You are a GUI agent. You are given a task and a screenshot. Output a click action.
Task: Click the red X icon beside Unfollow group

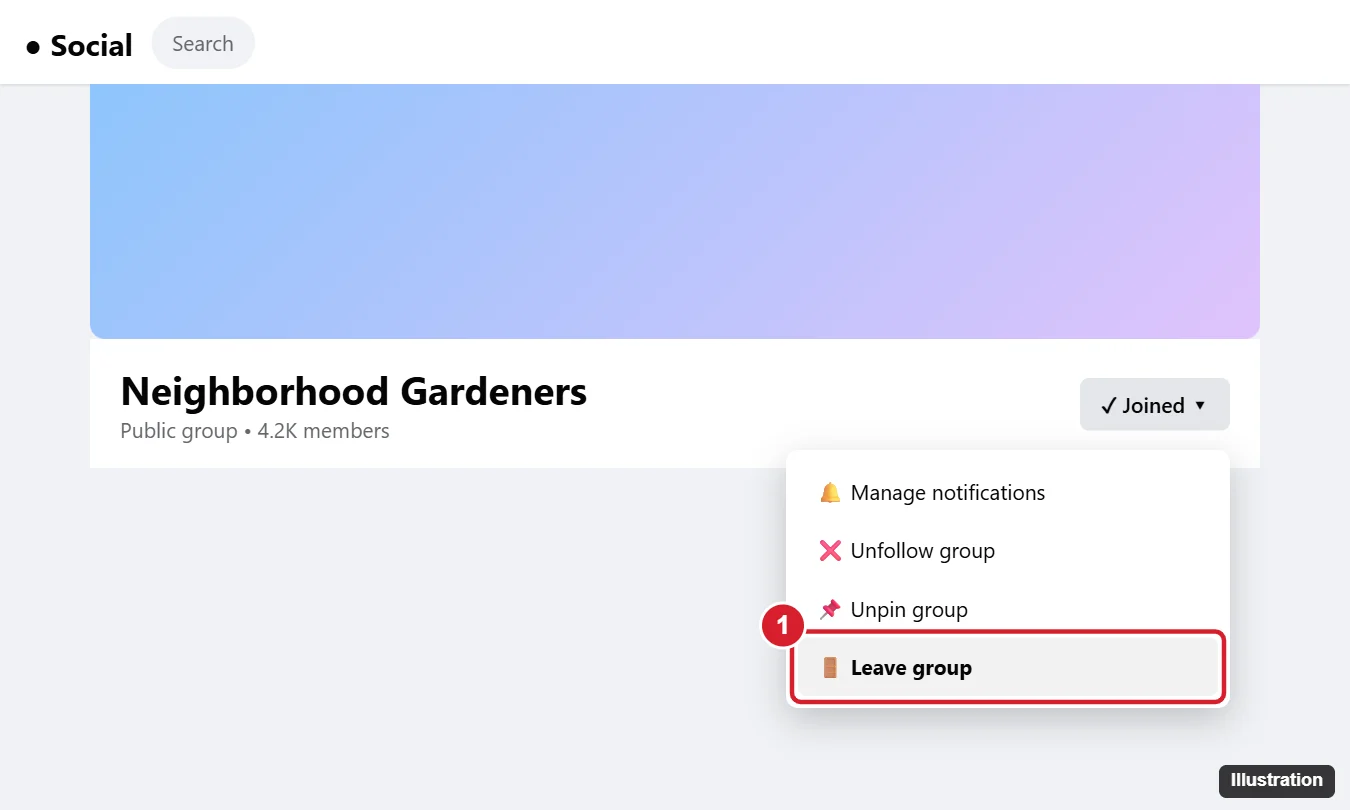tap(830, 551)
